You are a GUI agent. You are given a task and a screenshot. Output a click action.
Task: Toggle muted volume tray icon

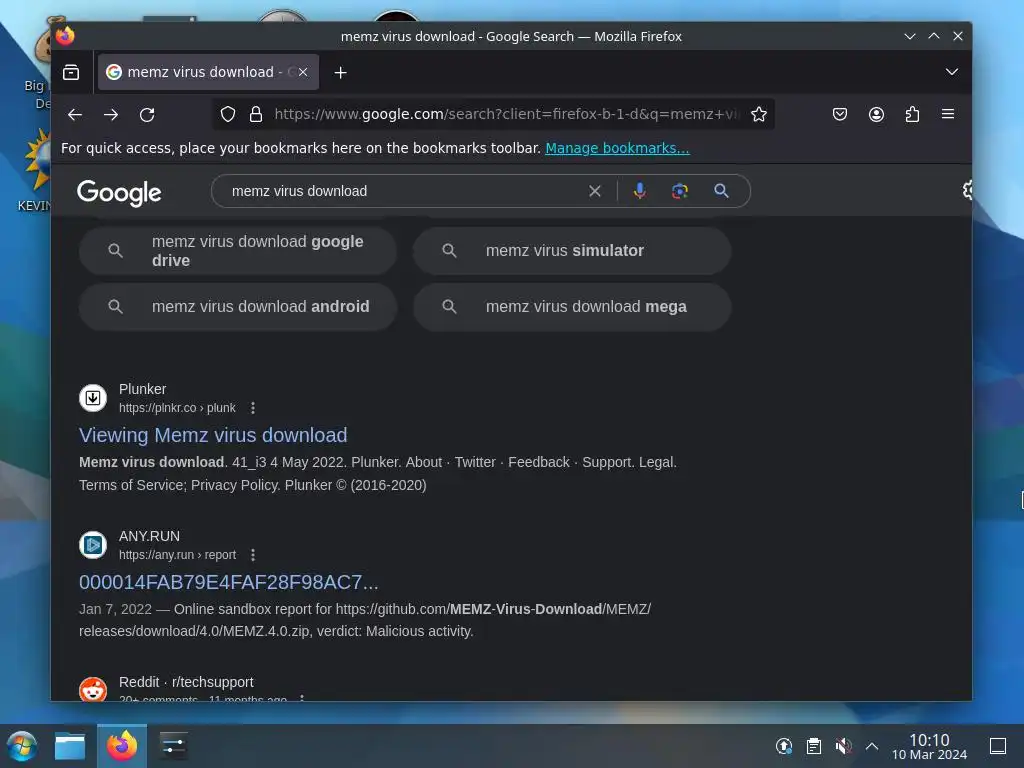tap(843, 746)
